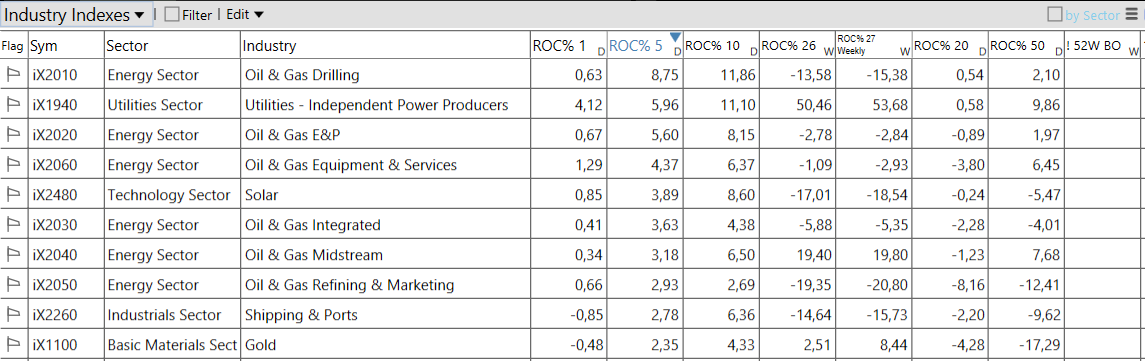Flag the iX2260 Shipping & Ports row

(x=12, y=315)
